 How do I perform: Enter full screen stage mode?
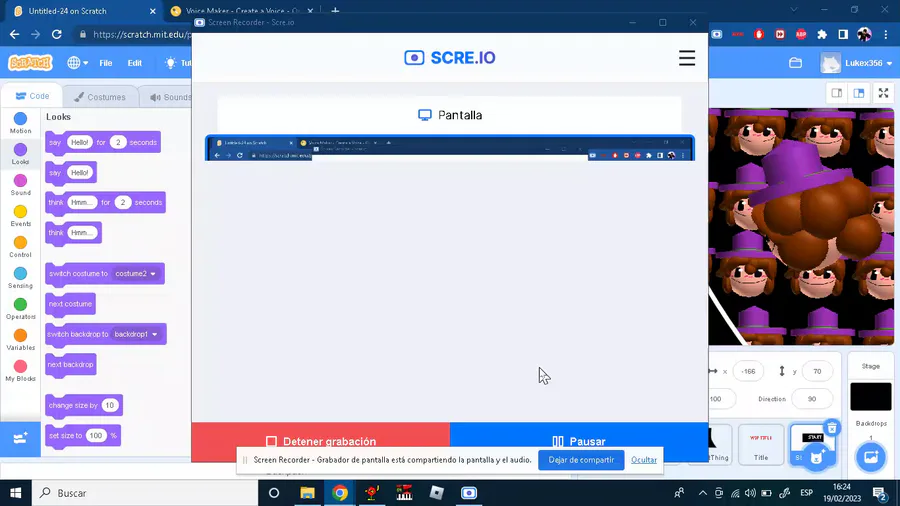pyautogui.click(x=883, y=93)
